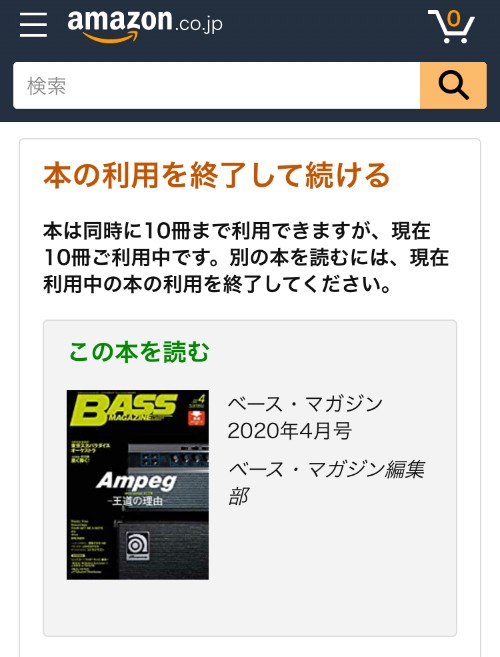The width and height of the screenshot is (500, 657).
Task: Click the ベース・マガジン 2020年4月号 title
Action: pos(305,418)
